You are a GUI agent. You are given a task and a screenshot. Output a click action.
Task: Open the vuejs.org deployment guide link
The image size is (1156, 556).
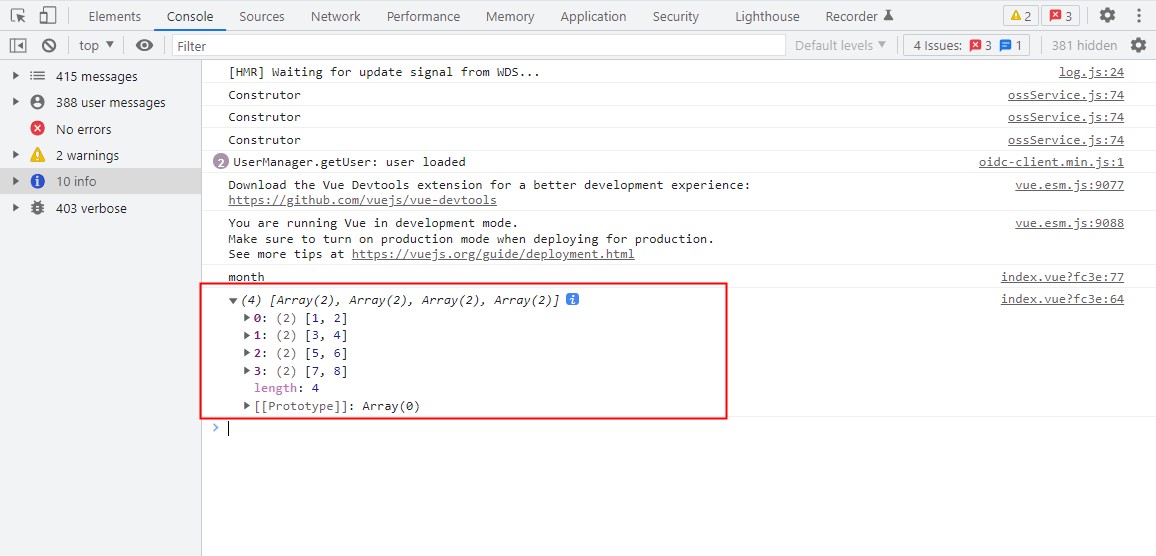point(493,254)
